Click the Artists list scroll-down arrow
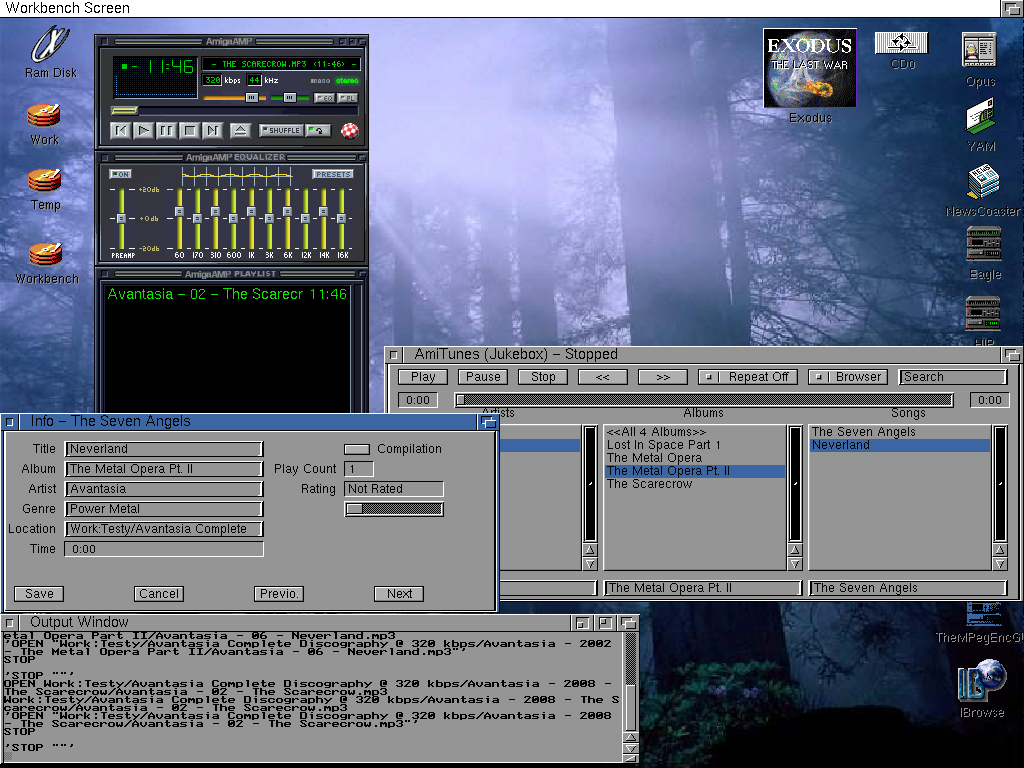The height and width of the screenshot is (768, 1024). point(590,564)
